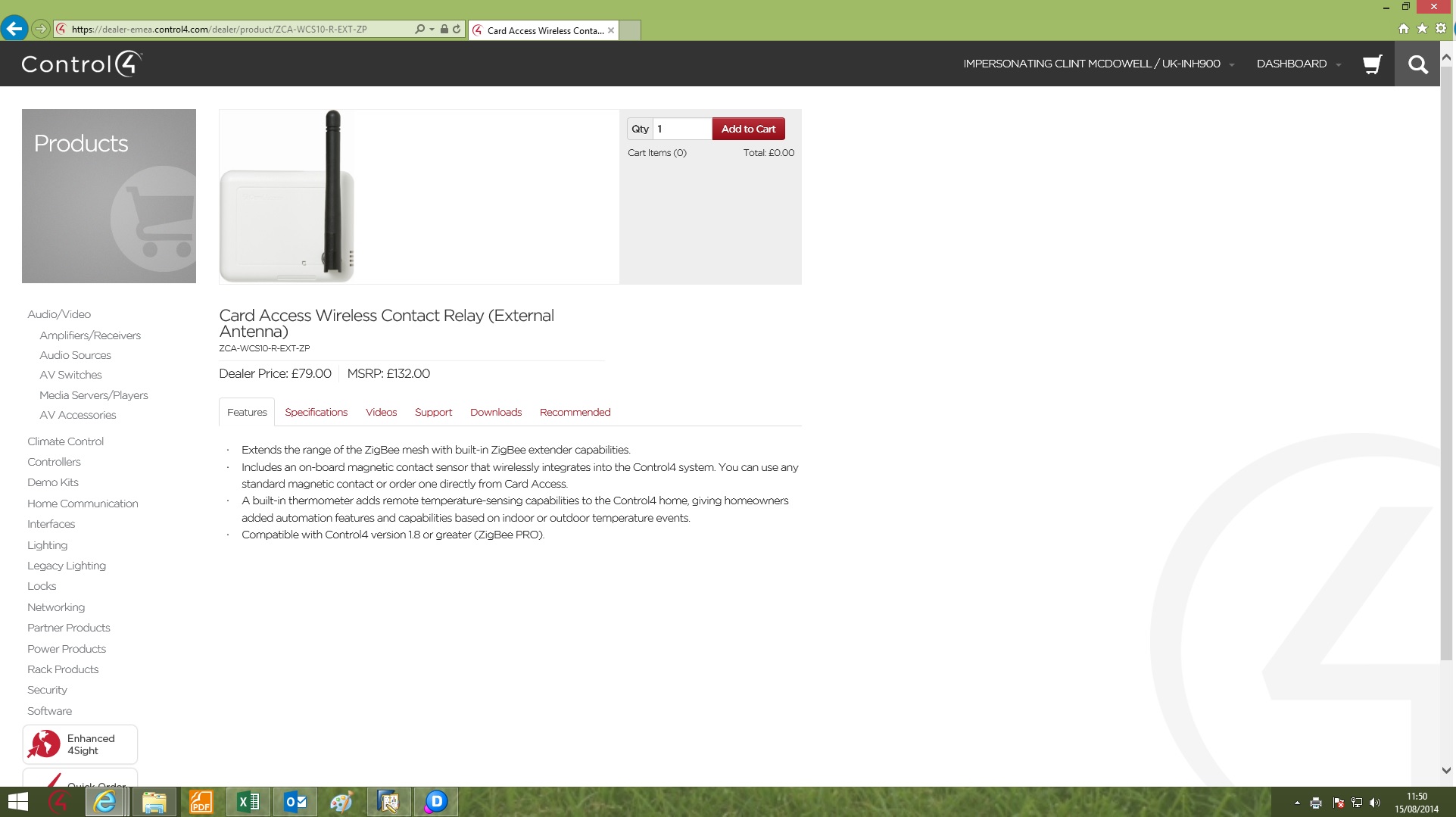Image resolution: width=1456 pixels, height=817 pixels.
Task: Open the Demo Kits category
Action: tap(53, 482)
